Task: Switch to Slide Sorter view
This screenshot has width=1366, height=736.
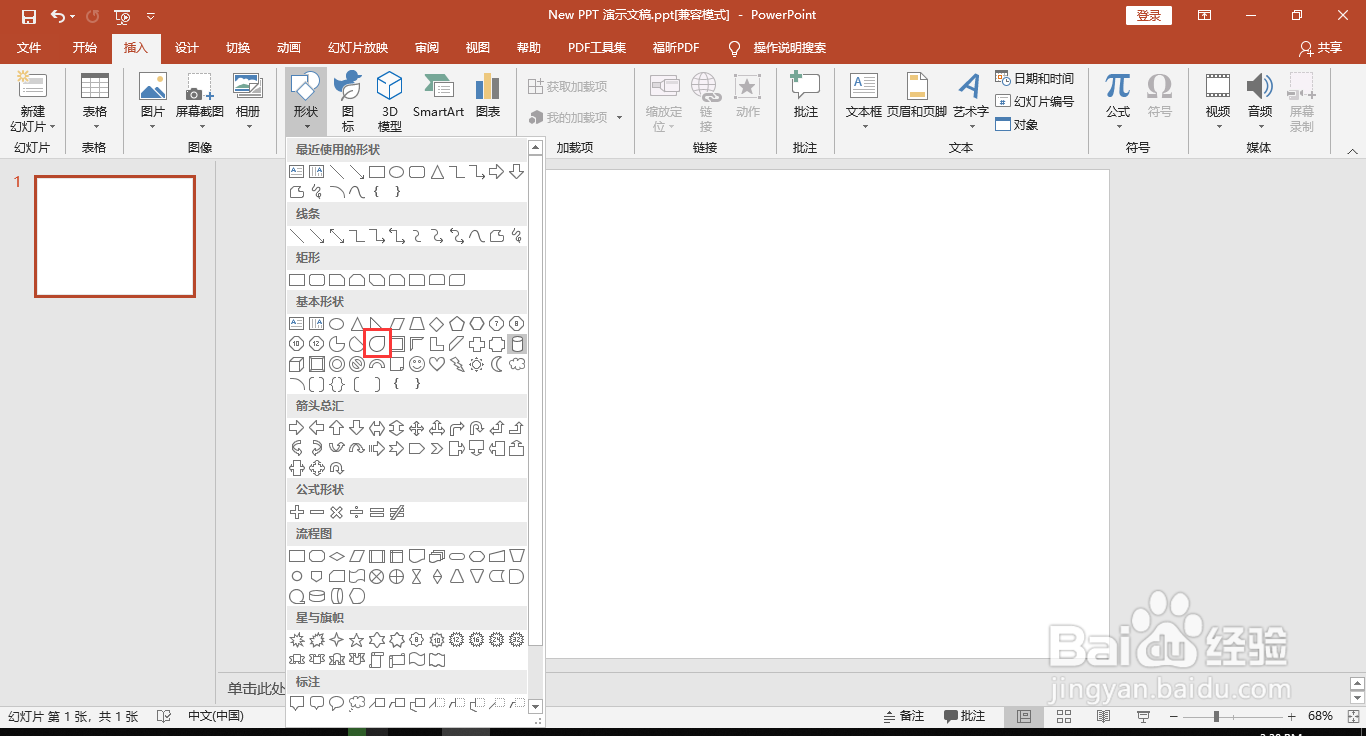Action: click(x=1064, y=716)
